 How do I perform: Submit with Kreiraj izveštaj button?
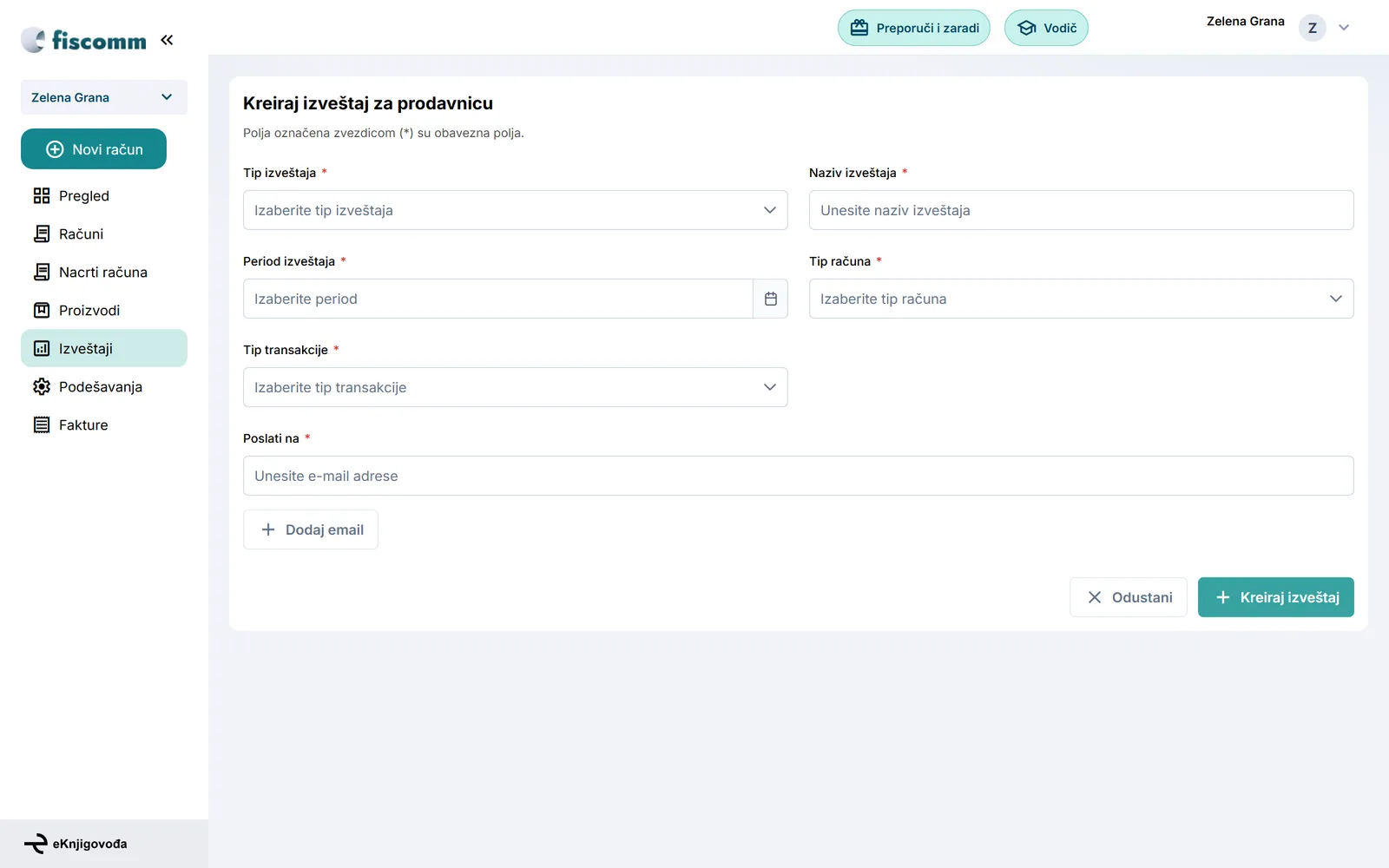tap(1276, 597)
